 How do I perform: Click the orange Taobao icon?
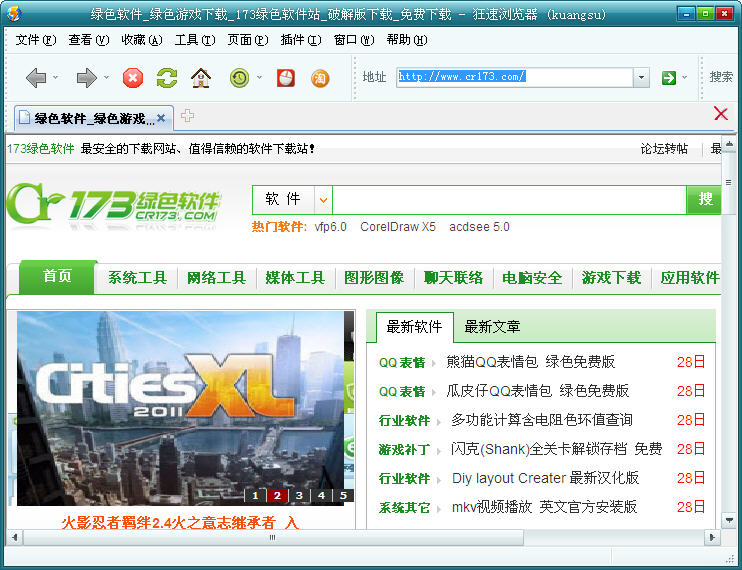[x=320, y=79]
